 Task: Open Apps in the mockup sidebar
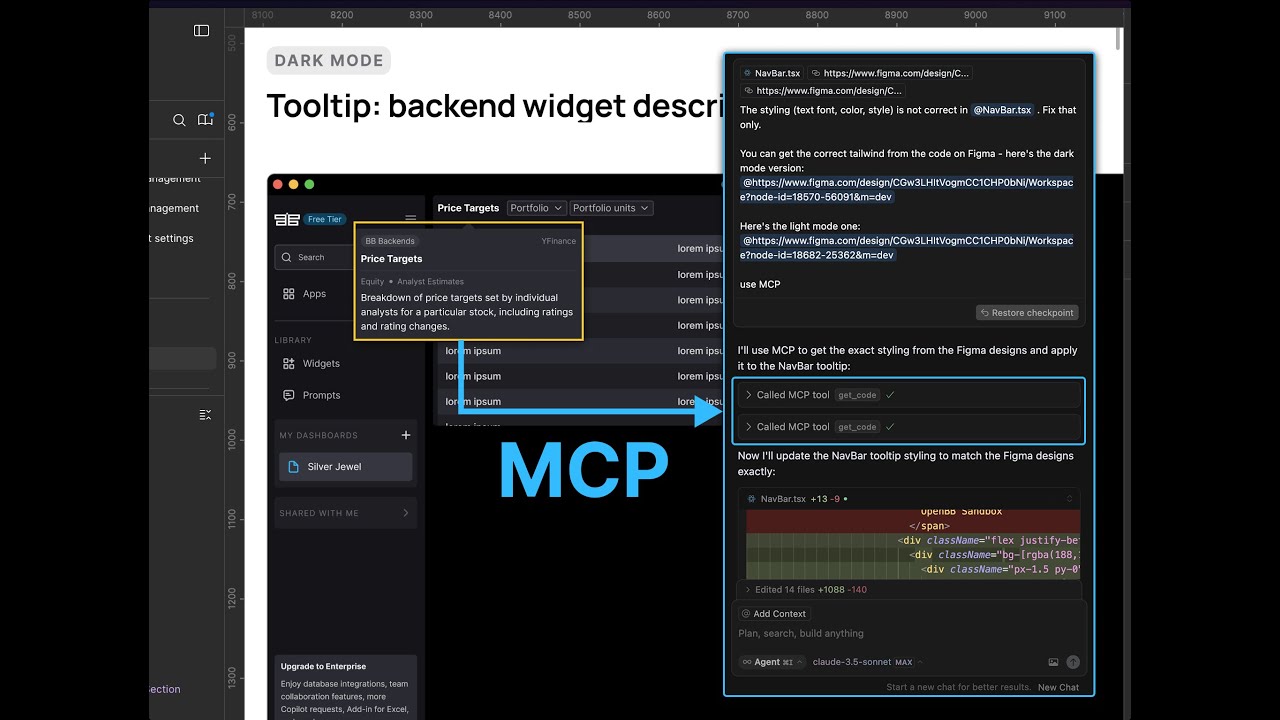pyautogui.click(x=314, y=294)
